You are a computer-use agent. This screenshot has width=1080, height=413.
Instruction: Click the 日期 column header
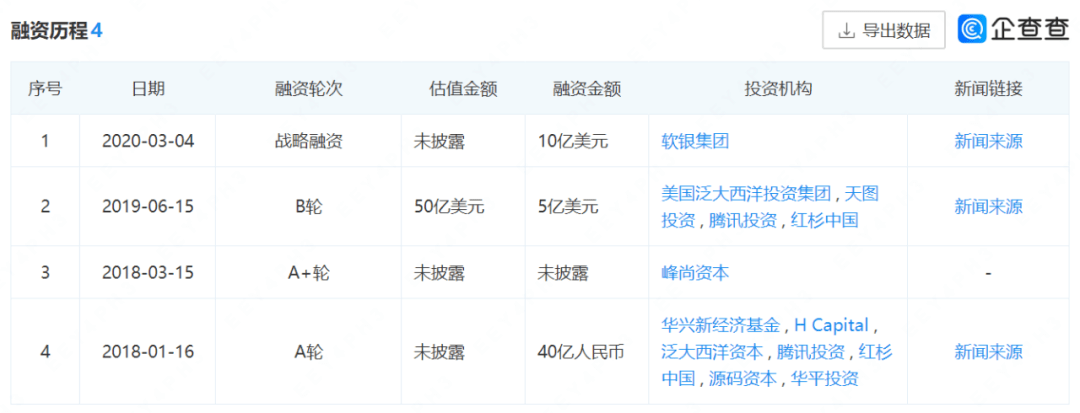148,89
